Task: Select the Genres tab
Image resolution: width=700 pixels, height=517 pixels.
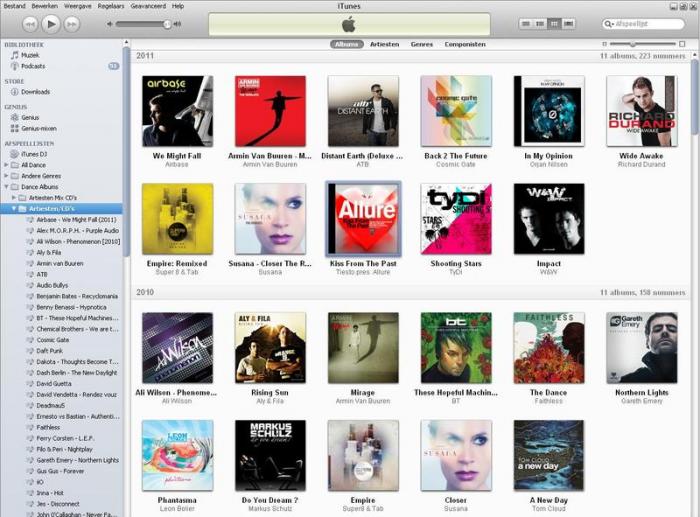Action: [421, 44]
